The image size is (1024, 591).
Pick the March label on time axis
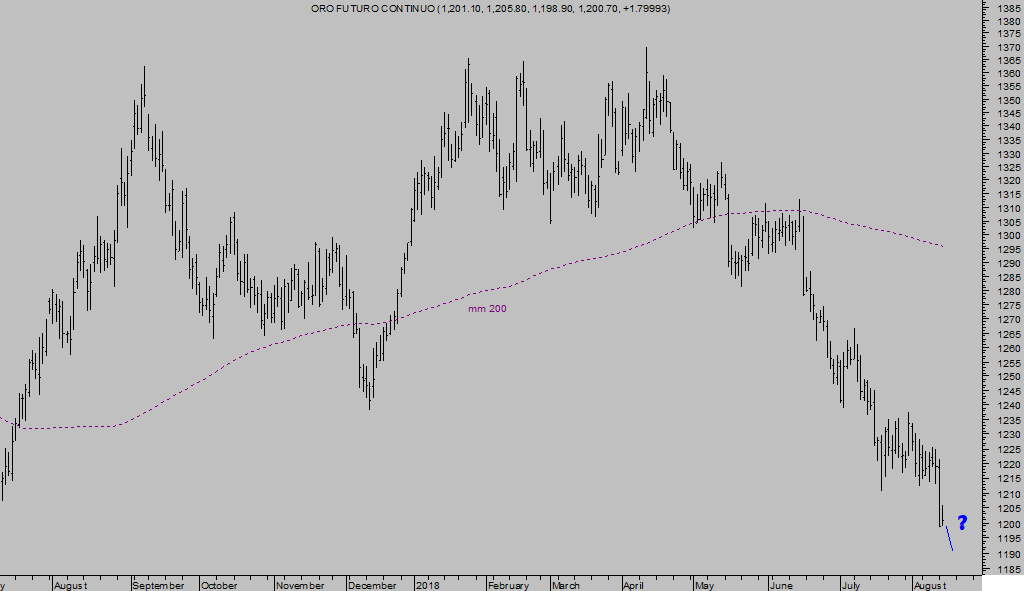click(566, 585)
